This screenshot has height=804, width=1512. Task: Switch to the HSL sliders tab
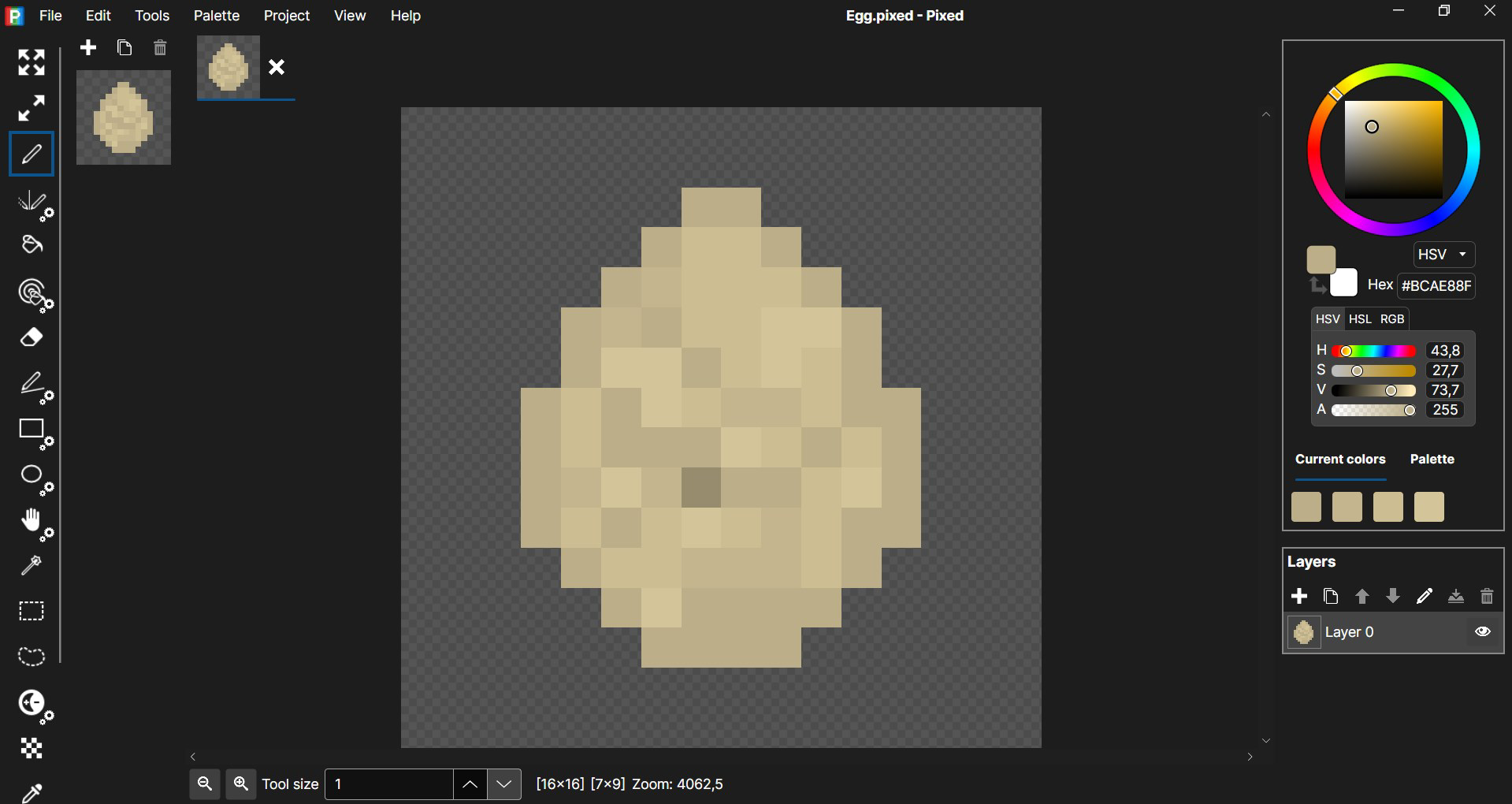click(1360, 319)
